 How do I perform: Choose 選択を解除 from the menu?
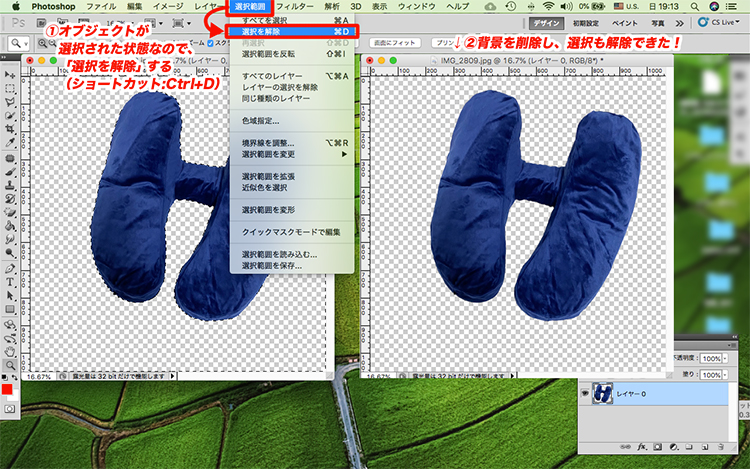pyautogui.click(x=292, y=32)
